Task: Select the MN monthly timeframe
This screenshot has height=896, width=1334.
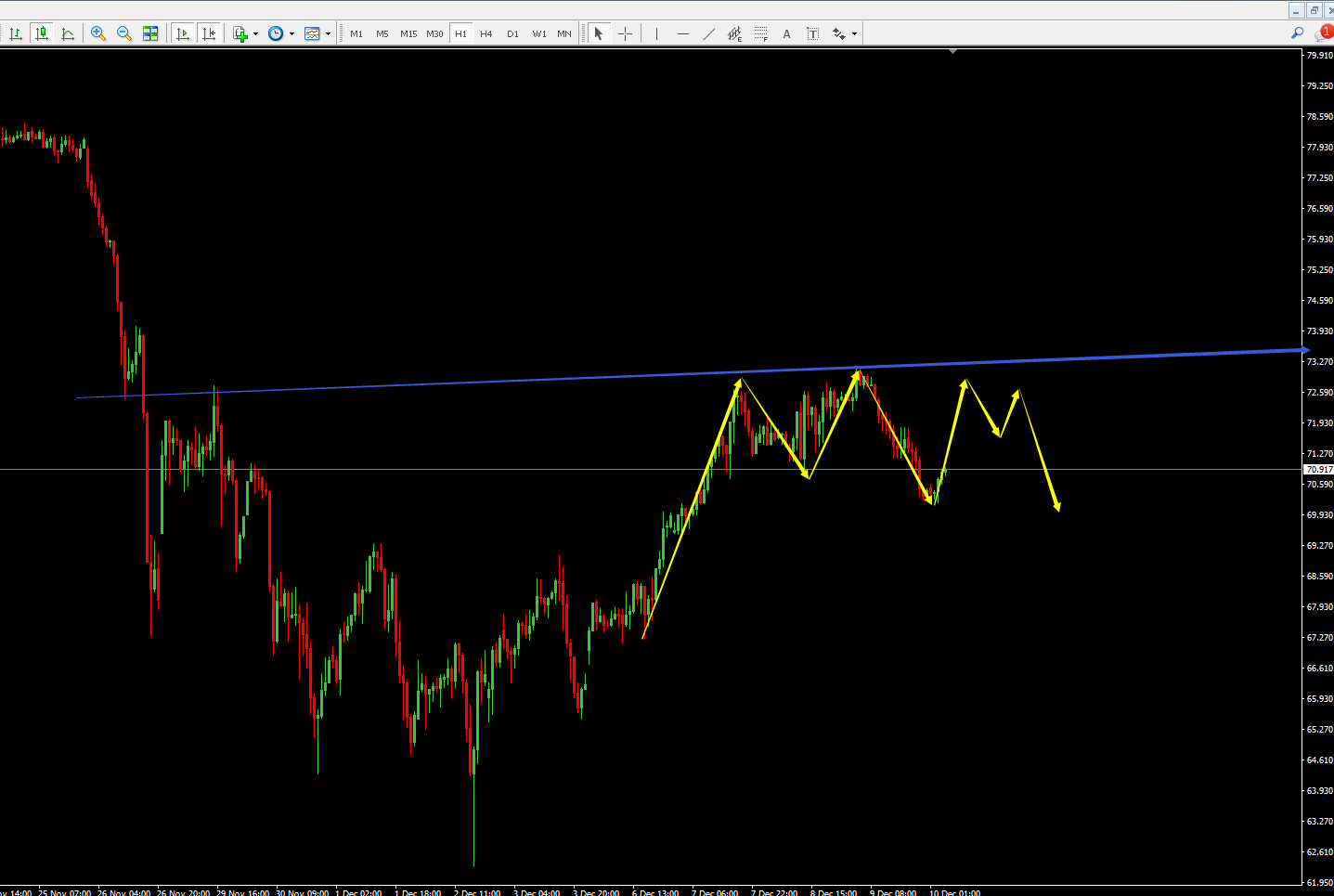Action: tap(564, 33)
